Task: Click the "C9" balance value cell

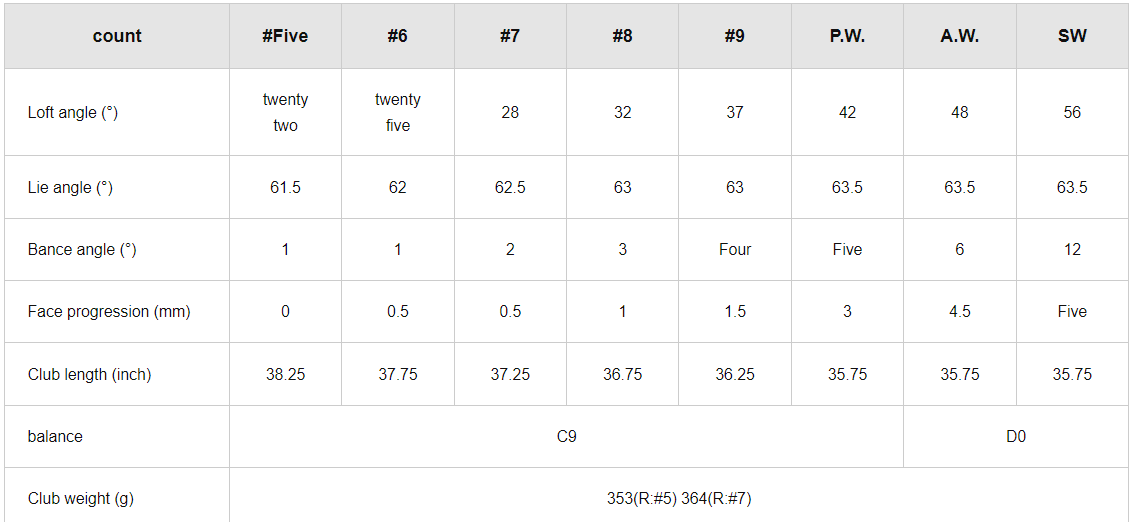Action: click(x=566, y=437)
